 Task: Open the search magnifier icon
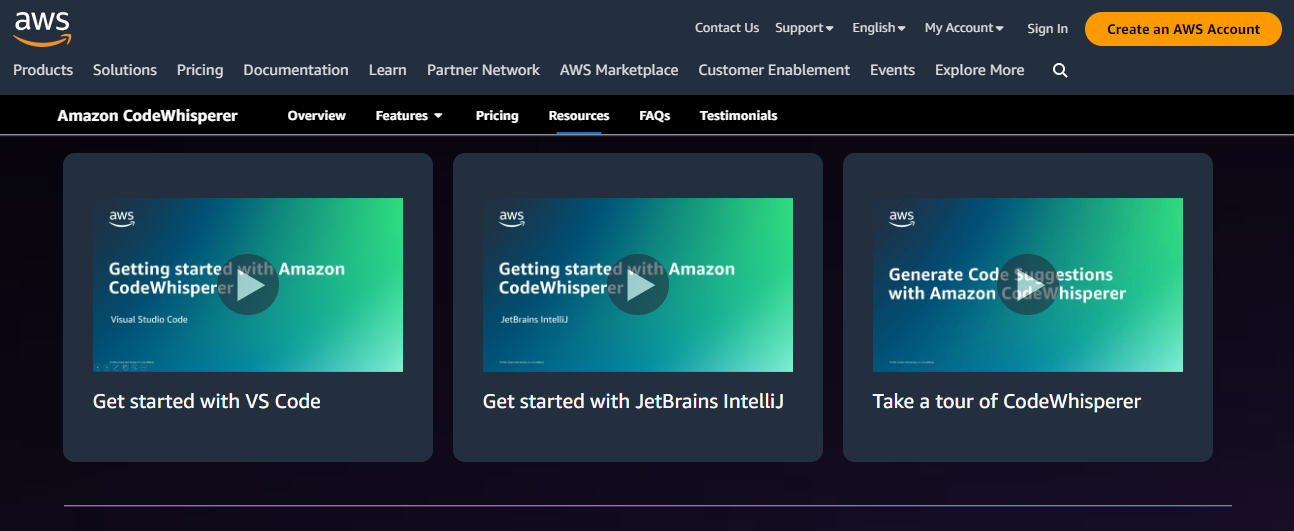(1060, 70)
